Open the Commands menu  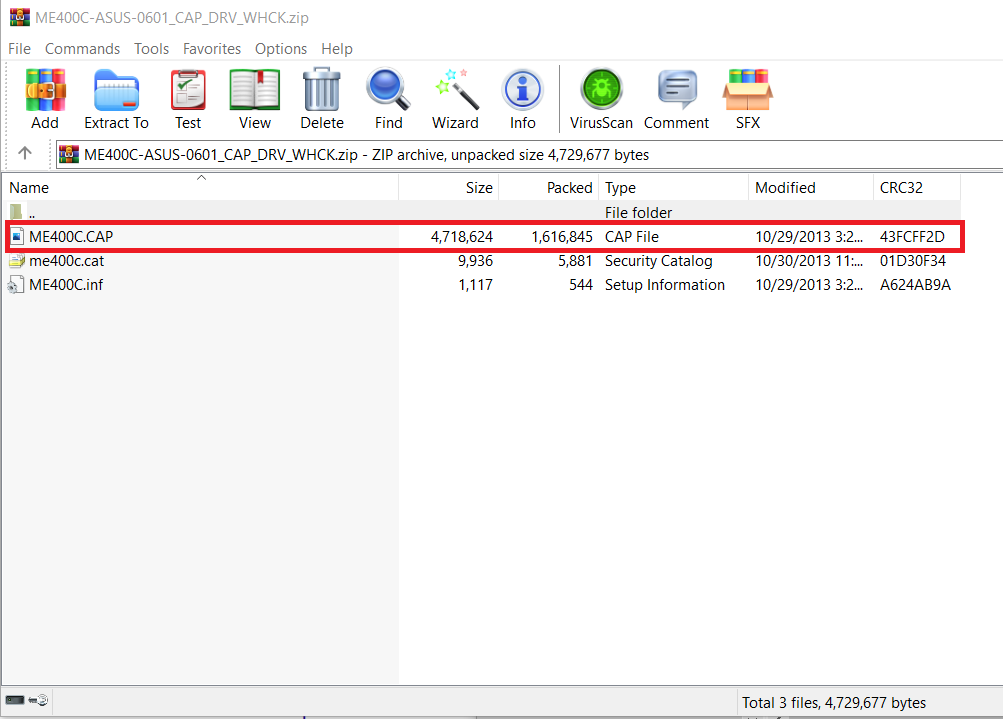pyautogui.click(x=83, y=49)
